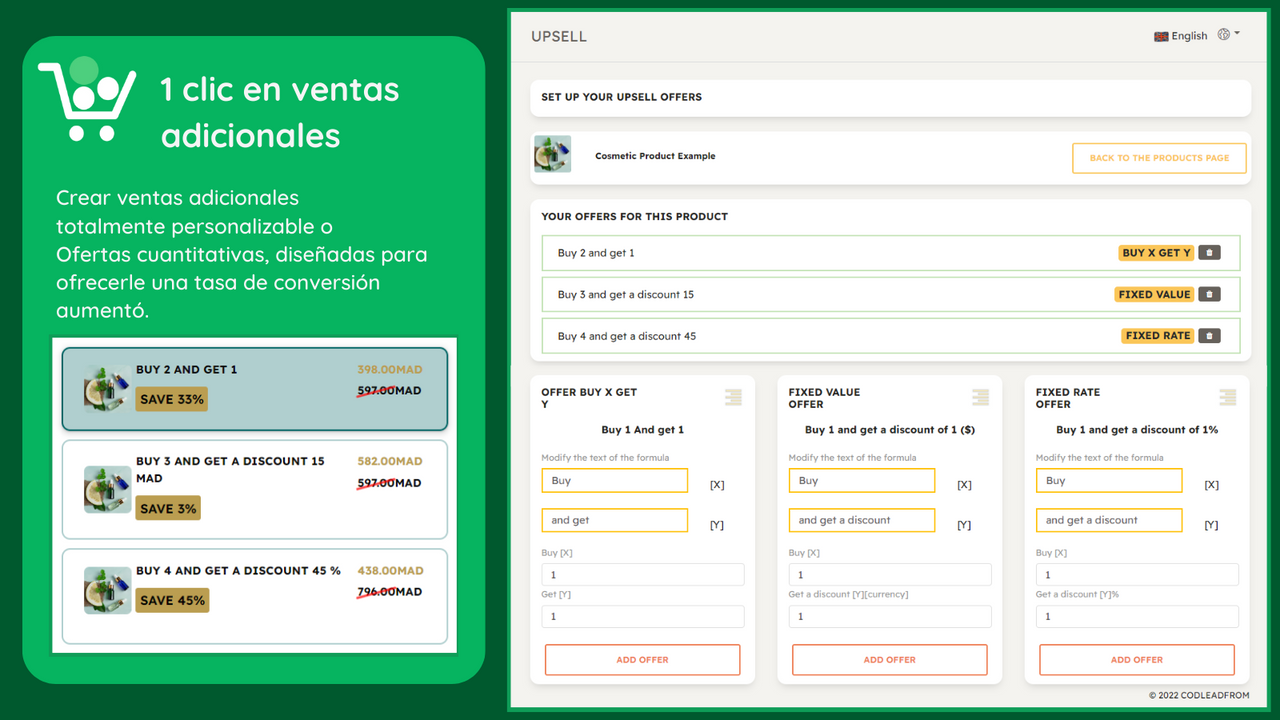Click the 582.00MAD price

coord(390,462)
